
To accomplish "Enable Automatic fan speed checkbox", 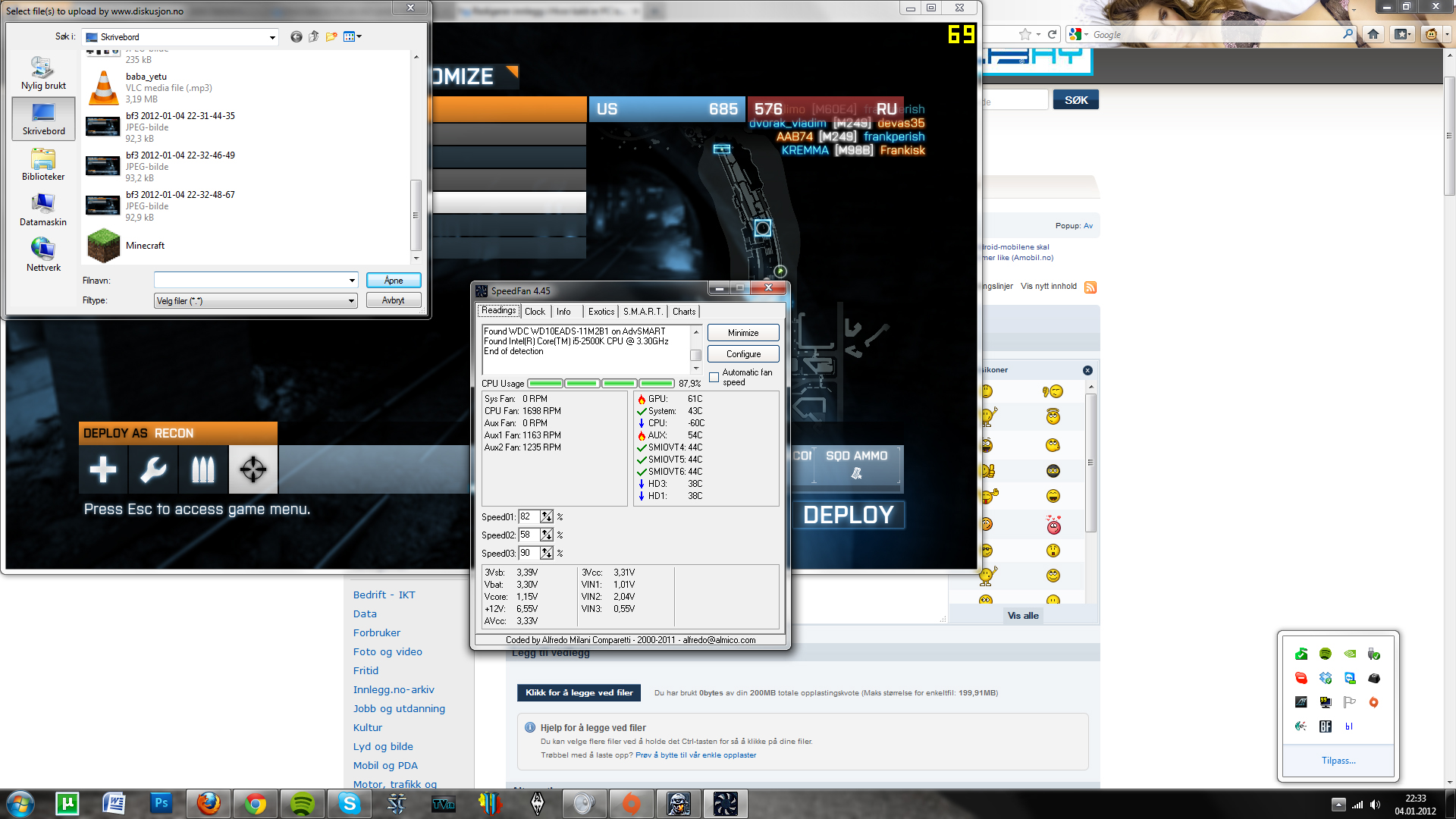I will [714, 377].
